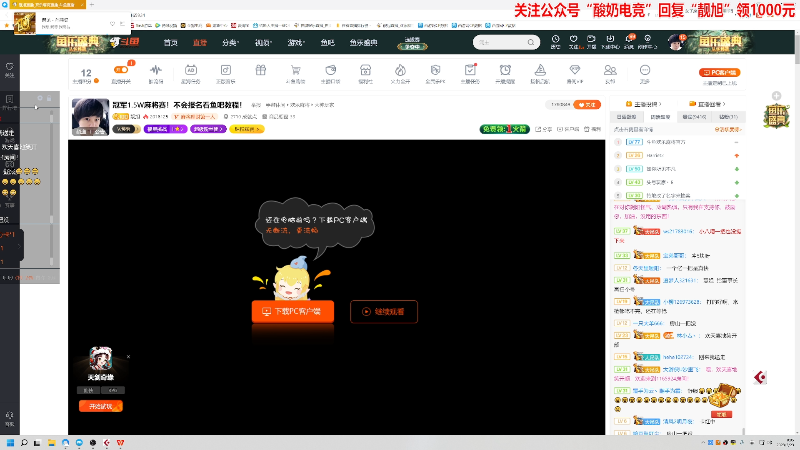Click the yellow tag under stream title

(x=247, y=129)
